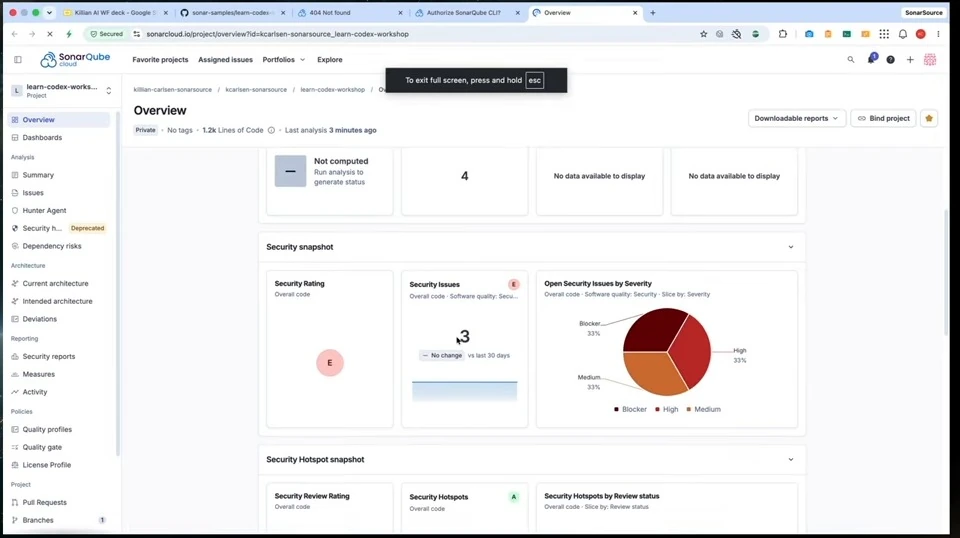Open Dashboards in the sidebar
960x538 pixels.
click(59, 138)
